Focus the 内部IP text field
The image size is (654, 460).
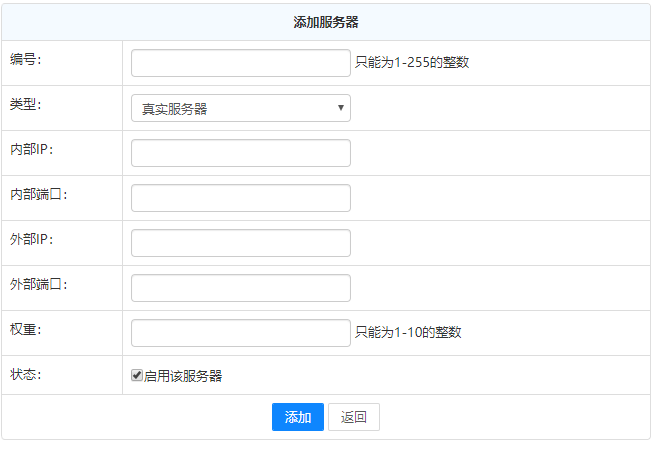pyautogui.click(x=240, y=153)
